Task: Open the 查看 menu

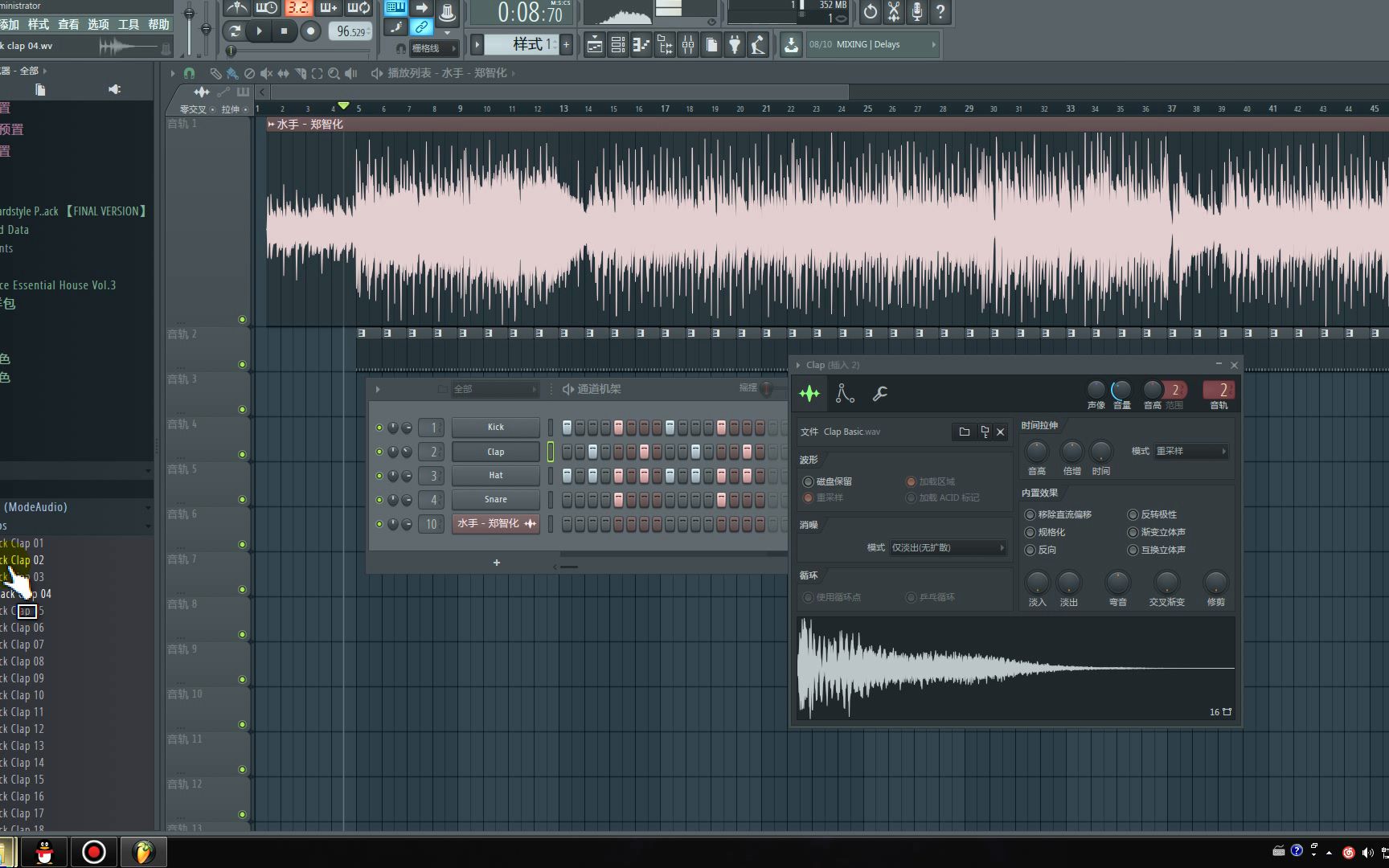Action: (68, 24)
